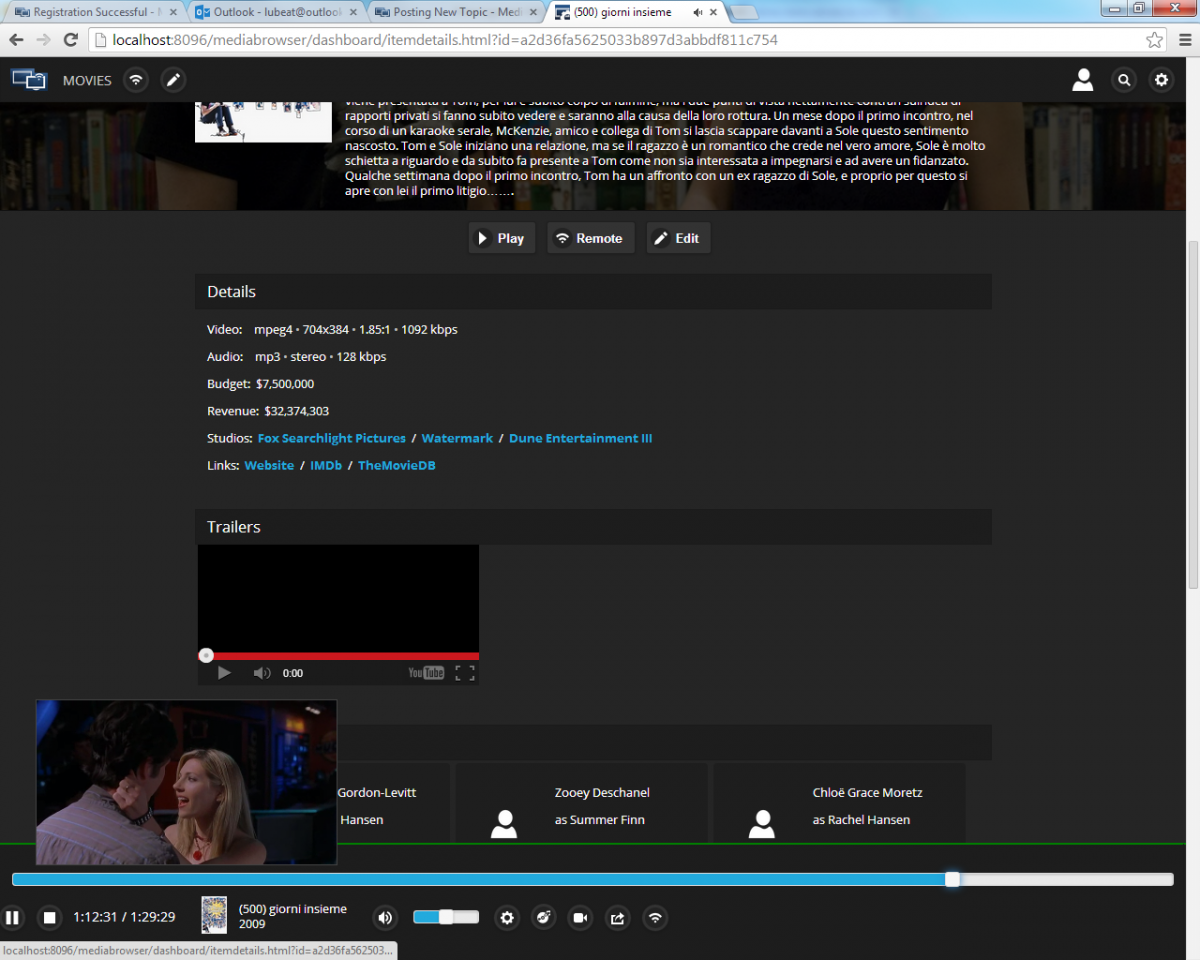The image size is (1200, 960).
Task: Adjust the player volume slider
Action: click(x=446, y=917)
